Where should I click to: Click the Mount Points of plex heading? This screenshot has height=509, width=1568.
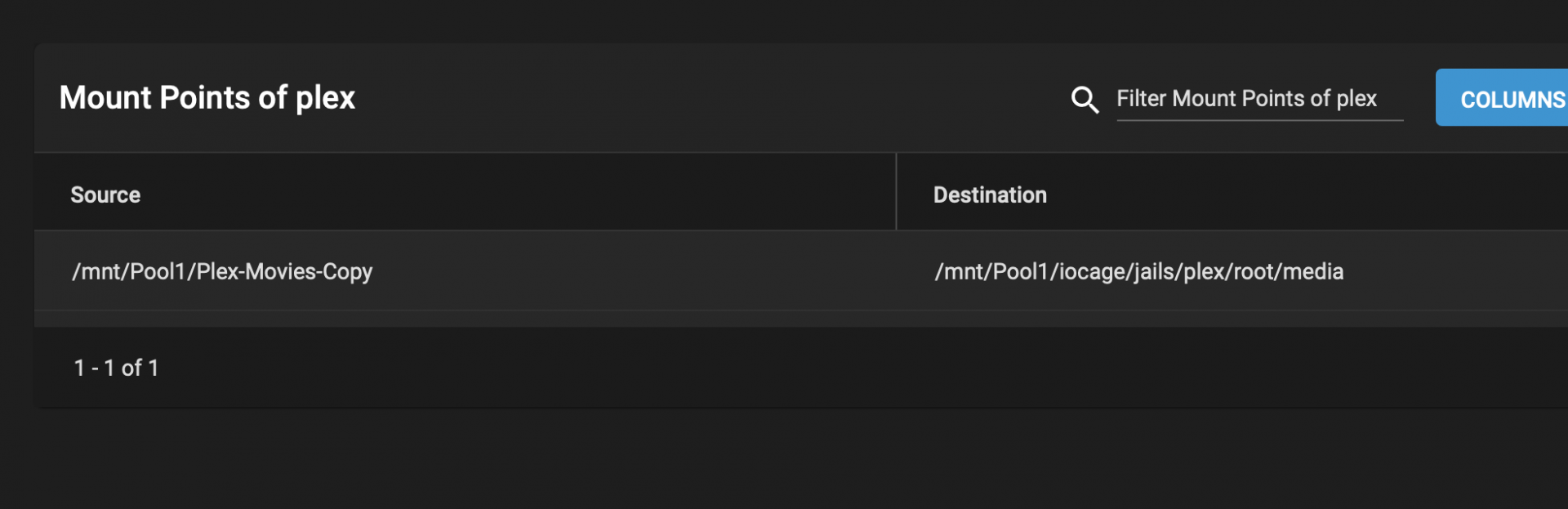[x=207, y=98]
